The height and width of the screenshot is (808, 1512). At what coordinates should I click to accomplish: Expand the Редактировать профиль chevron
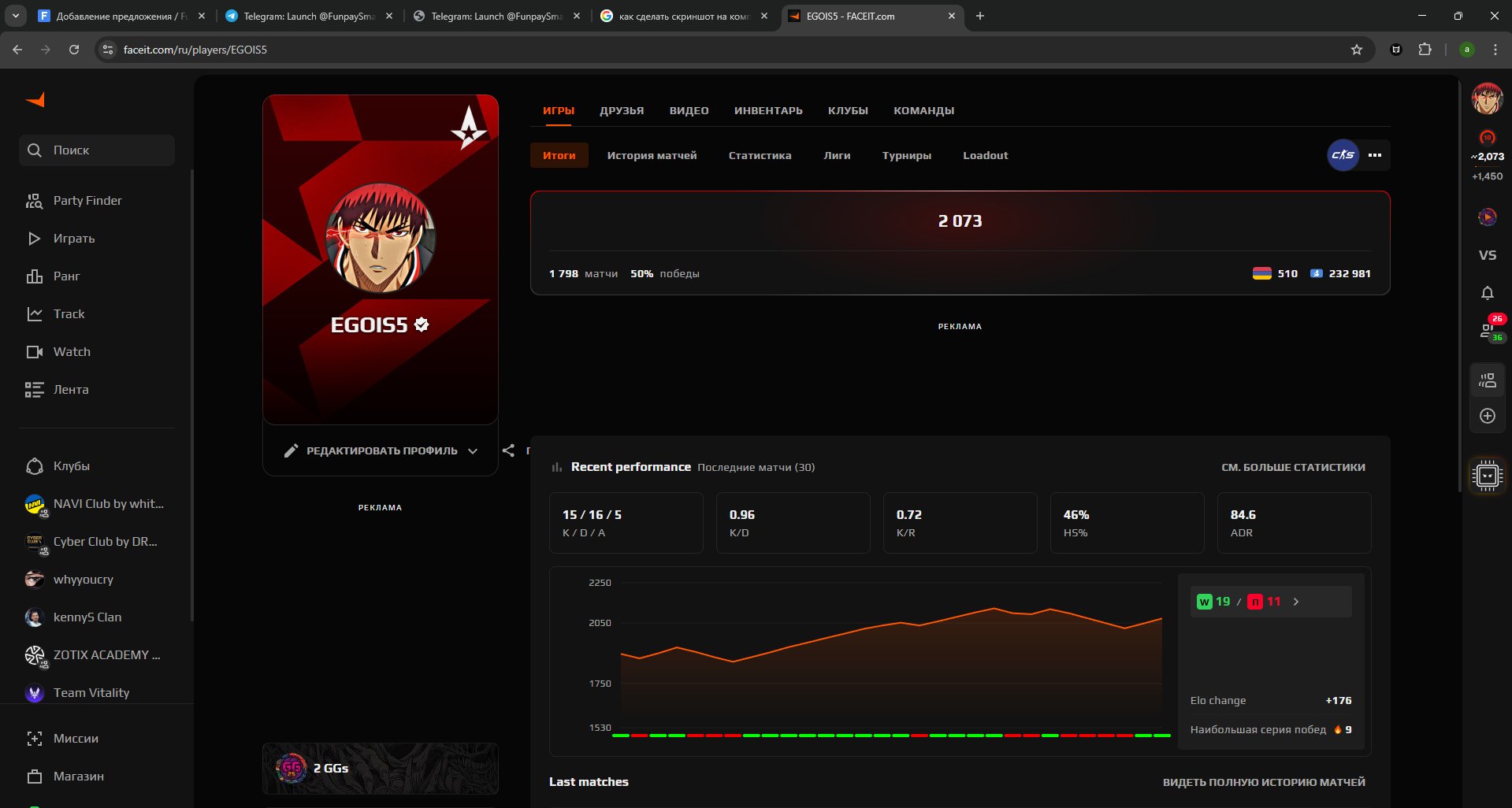pyautogui.click(x=473, y=450)
